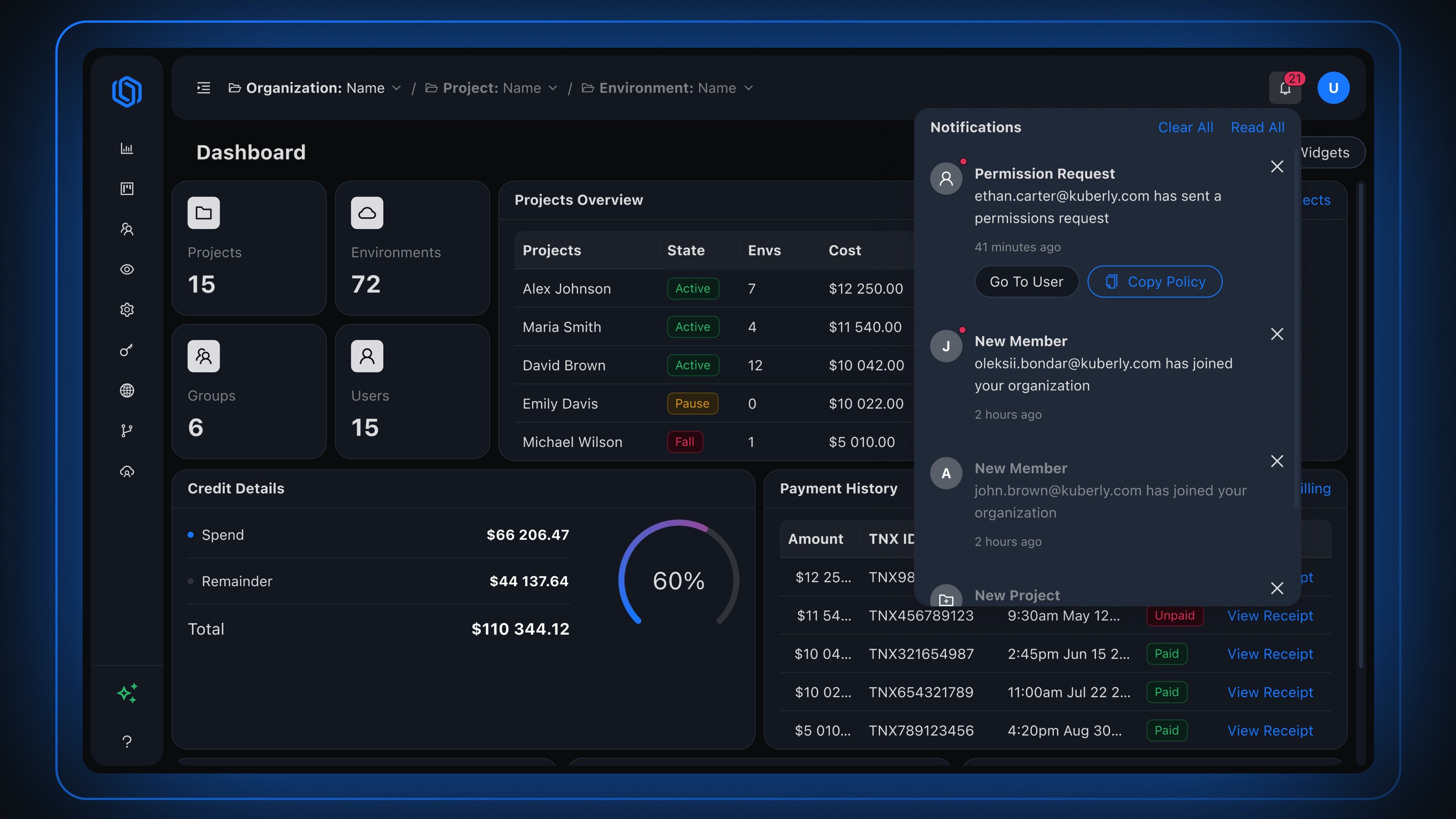Open the globe network sidebar icon

pyautogui.click(x=127, y=391)
